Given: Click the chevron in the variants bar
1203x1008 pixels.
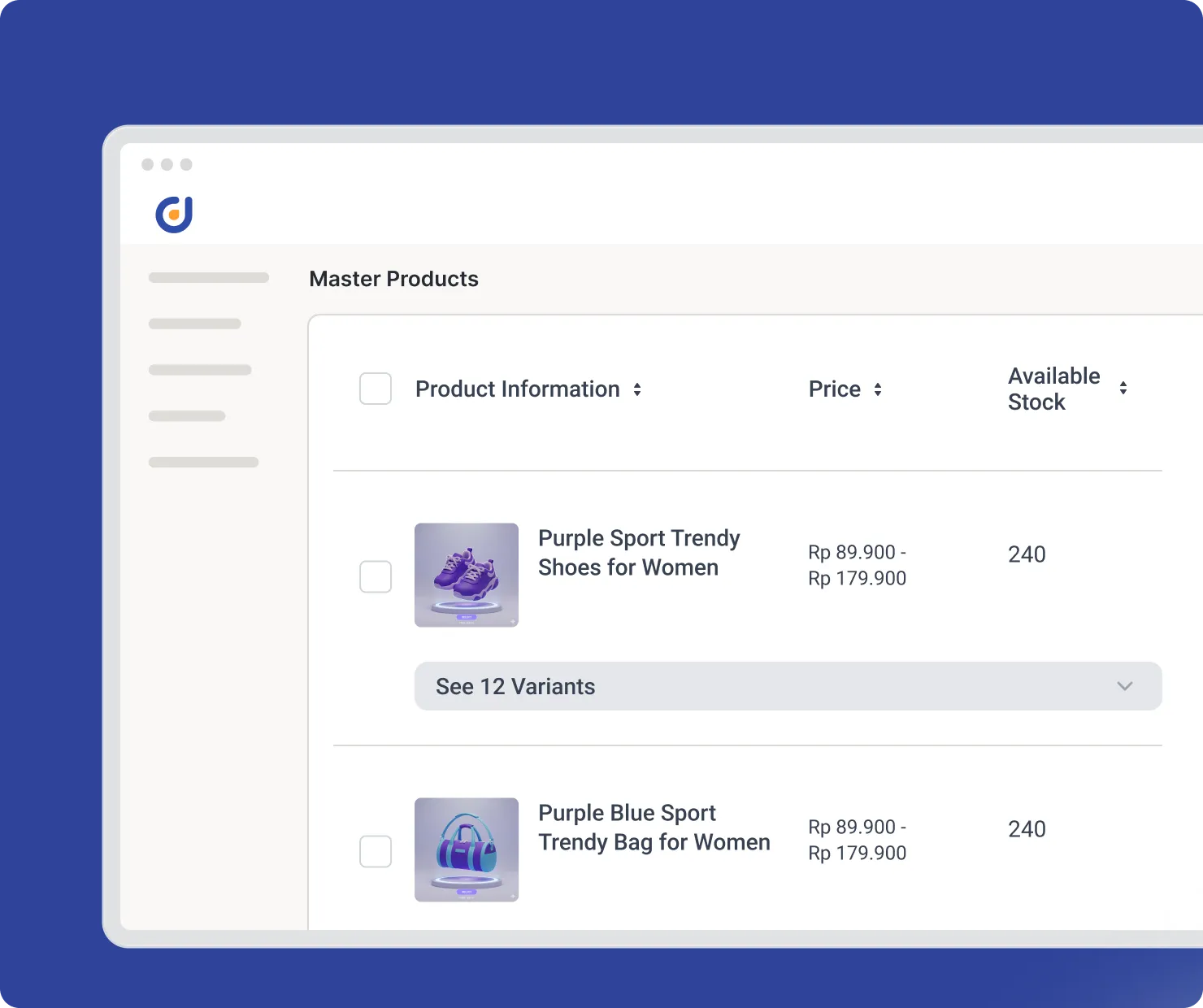Looking at the screenshot, I should tap(1125, 686).
